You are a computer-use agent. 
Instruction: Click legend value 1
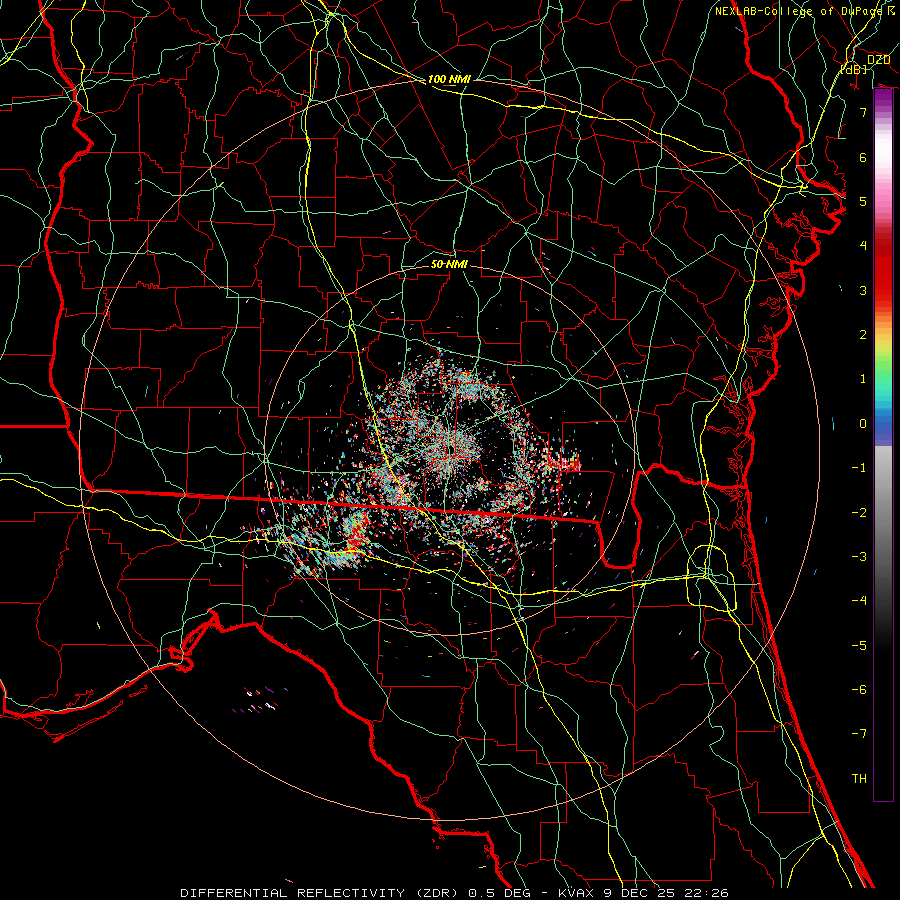(863, 379)
